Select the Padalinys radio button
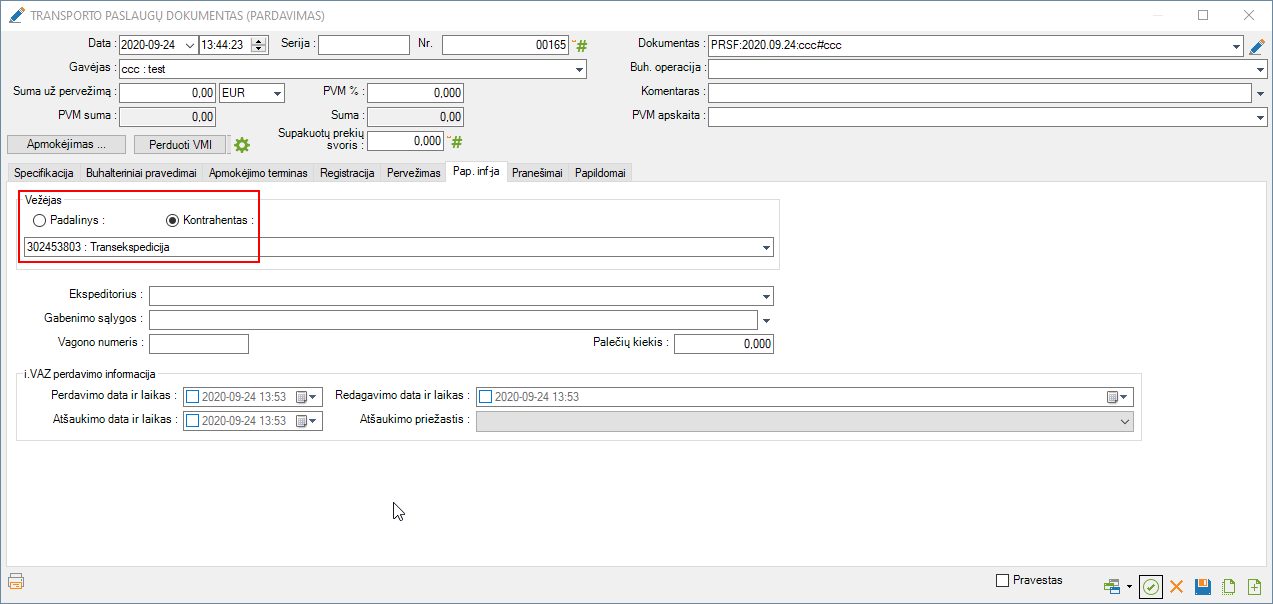Screen dimensions: 1273x604 40,220
